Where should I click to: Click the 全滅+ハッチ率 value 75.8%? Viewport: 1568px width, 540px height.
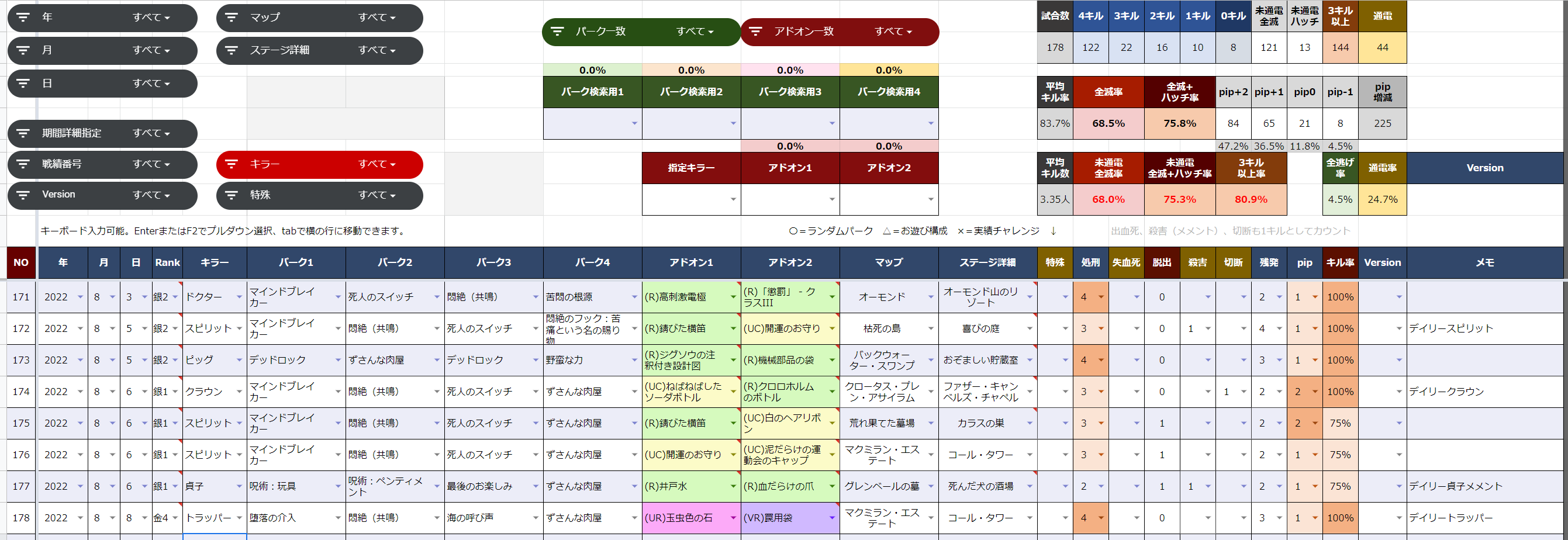pos(1180,123)
